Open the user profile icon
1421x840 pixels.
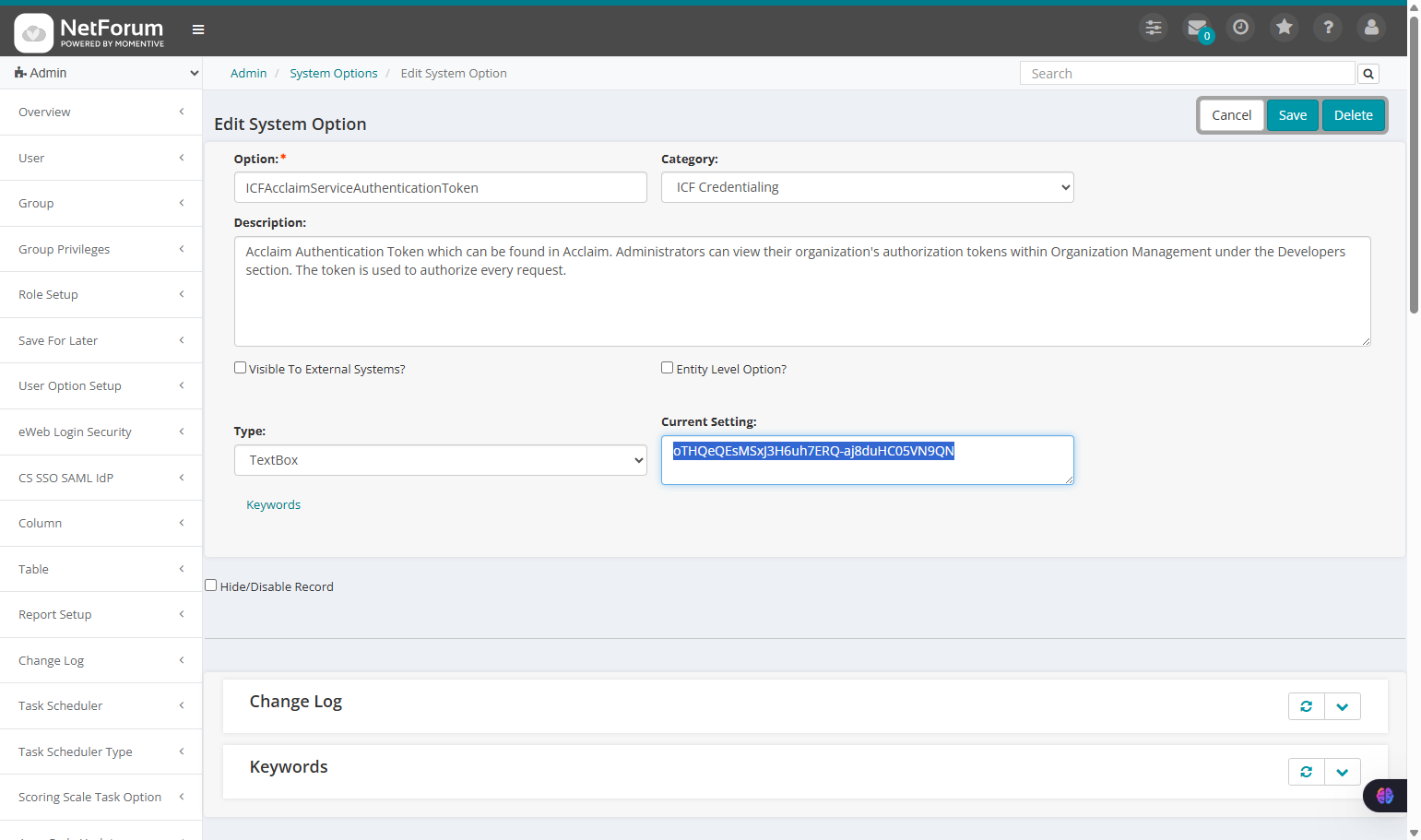click(1372, 28)
